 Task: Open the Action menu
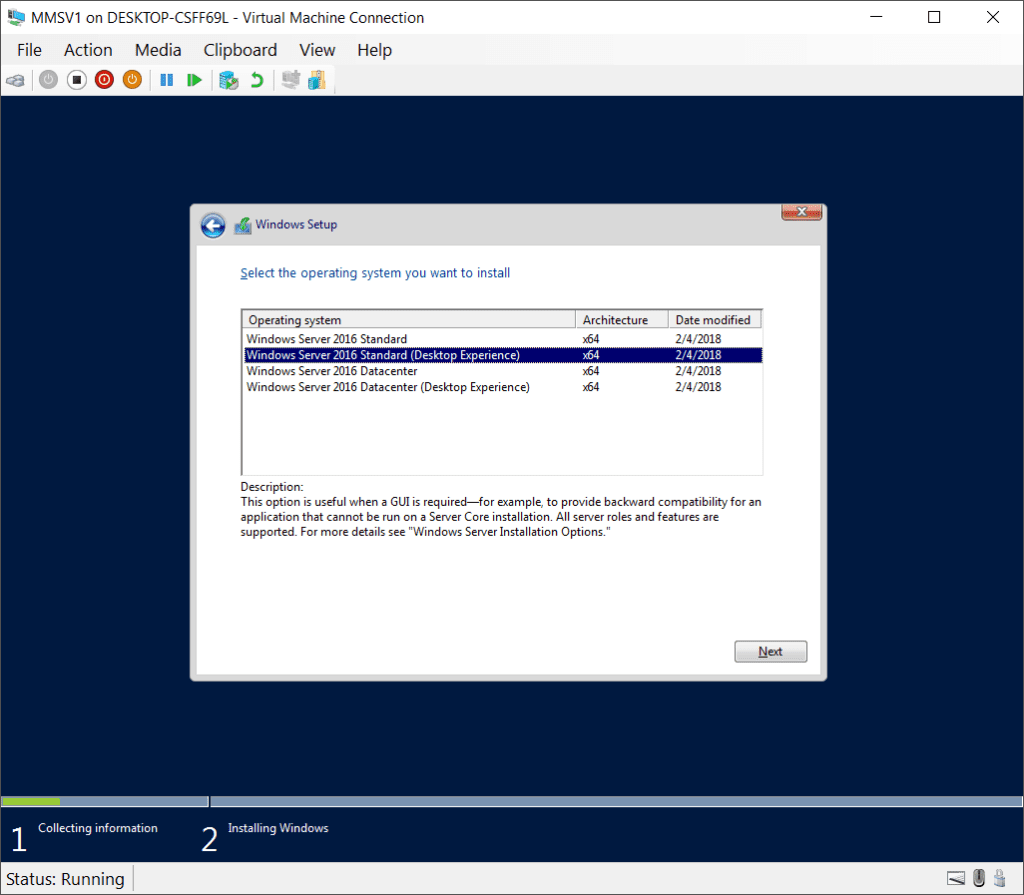(x=88, y=50)
